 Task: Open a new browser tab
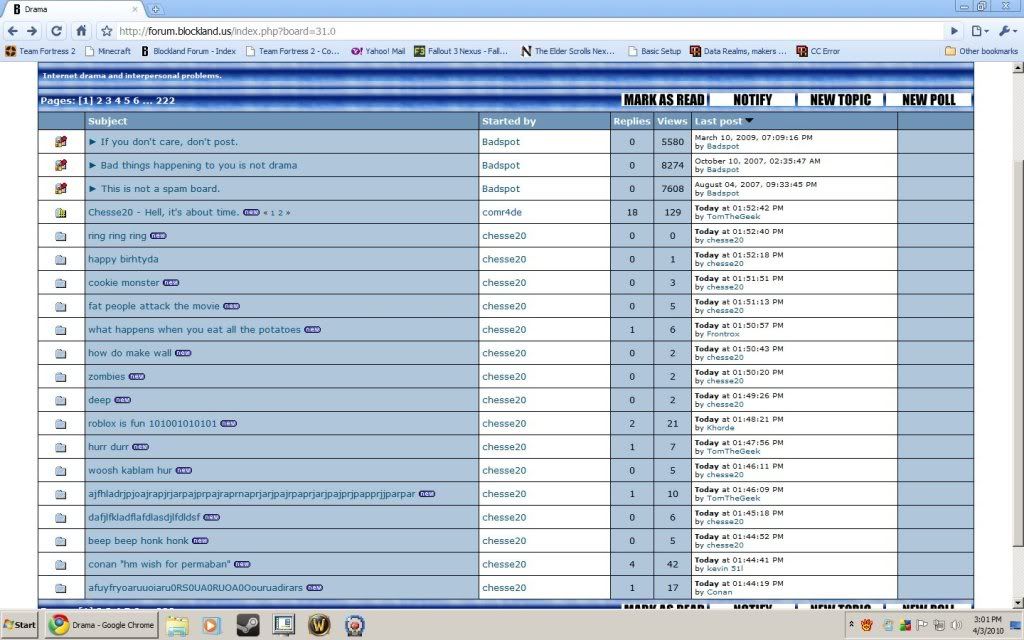point(156,9)
